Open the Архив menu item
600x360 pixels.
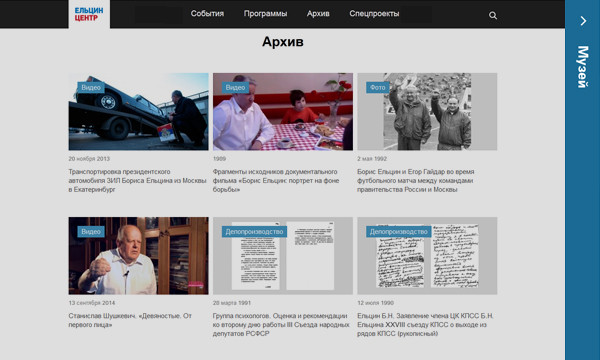click(x=318, y=14)
